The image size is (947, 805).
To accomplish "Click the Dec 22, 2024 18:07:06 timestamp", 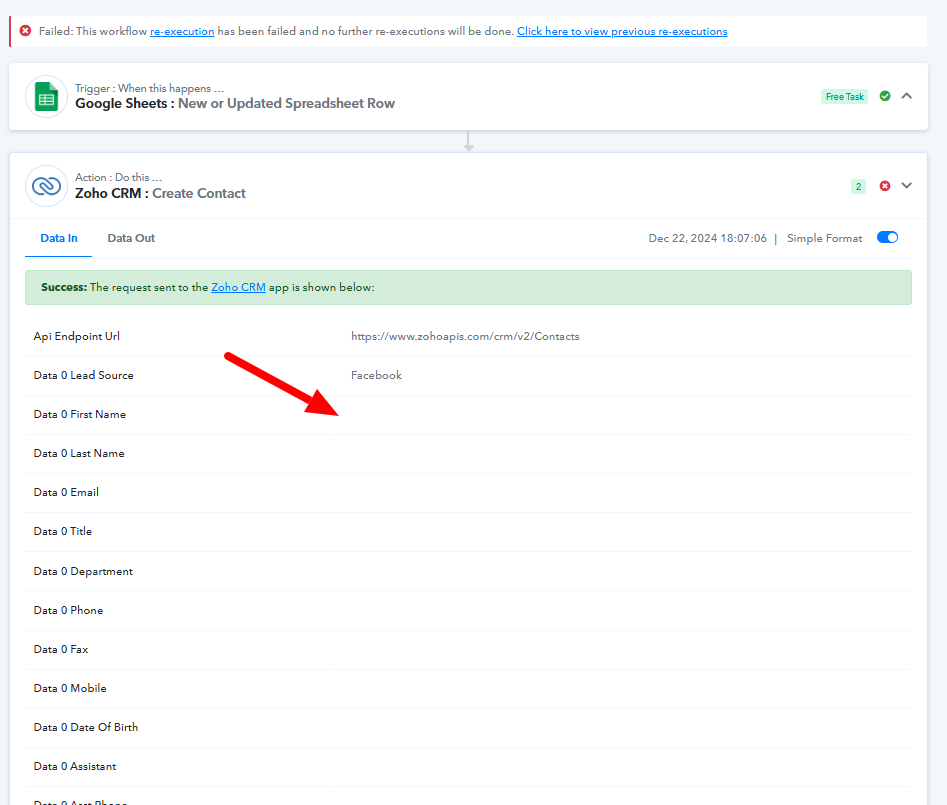I will click(707, 238).
